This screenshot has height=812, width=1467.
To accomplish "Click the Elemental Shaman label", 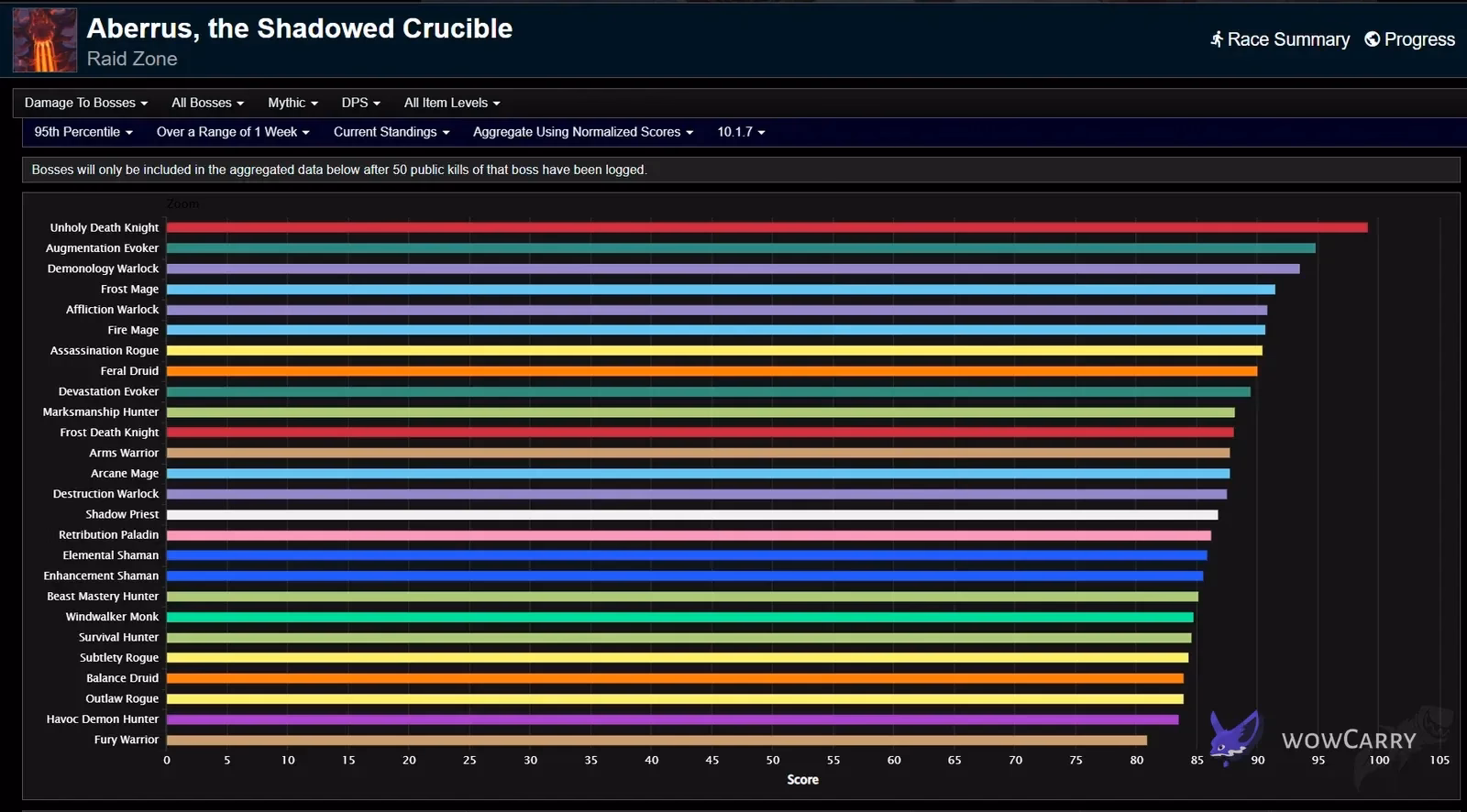I will coord(110,555).
